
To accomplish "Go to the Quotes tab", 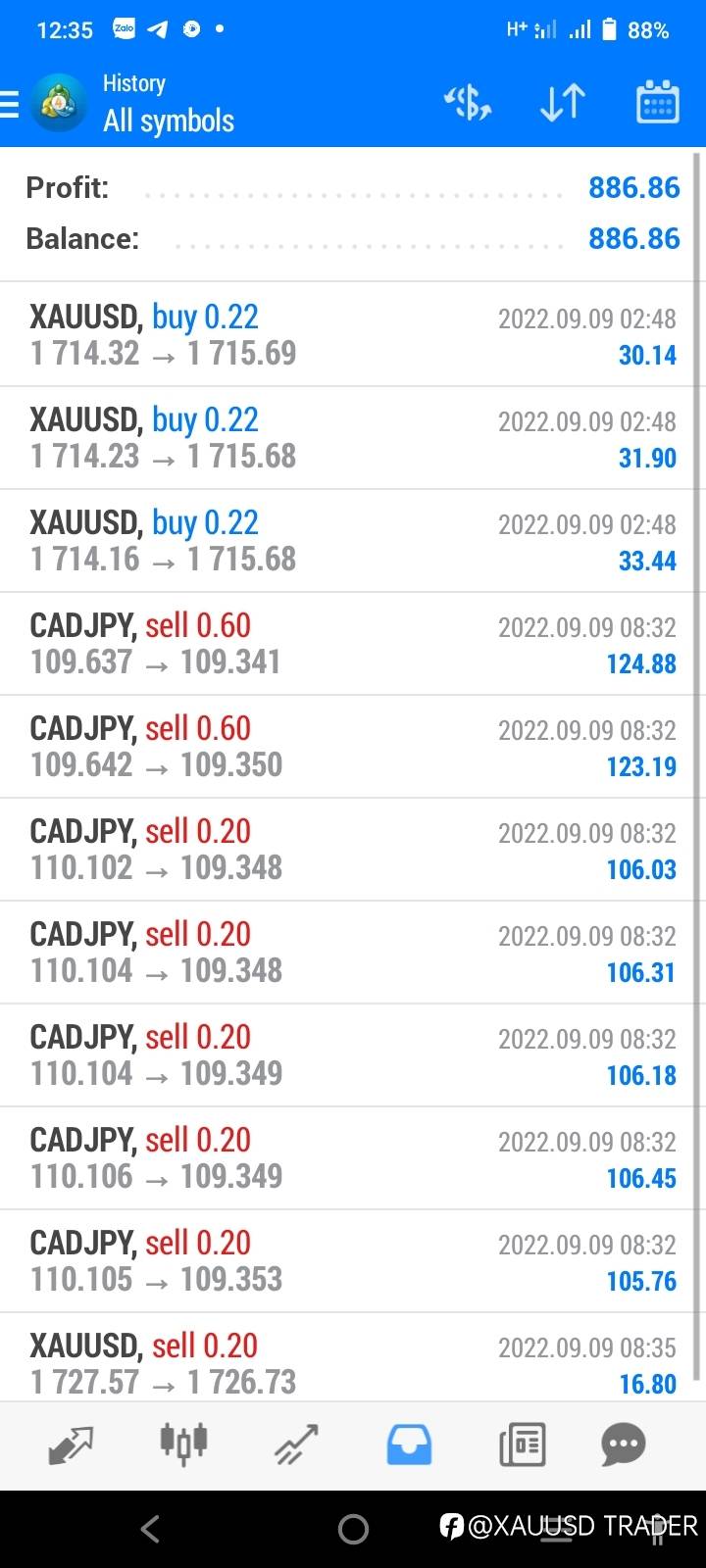I will point(71,1445).
